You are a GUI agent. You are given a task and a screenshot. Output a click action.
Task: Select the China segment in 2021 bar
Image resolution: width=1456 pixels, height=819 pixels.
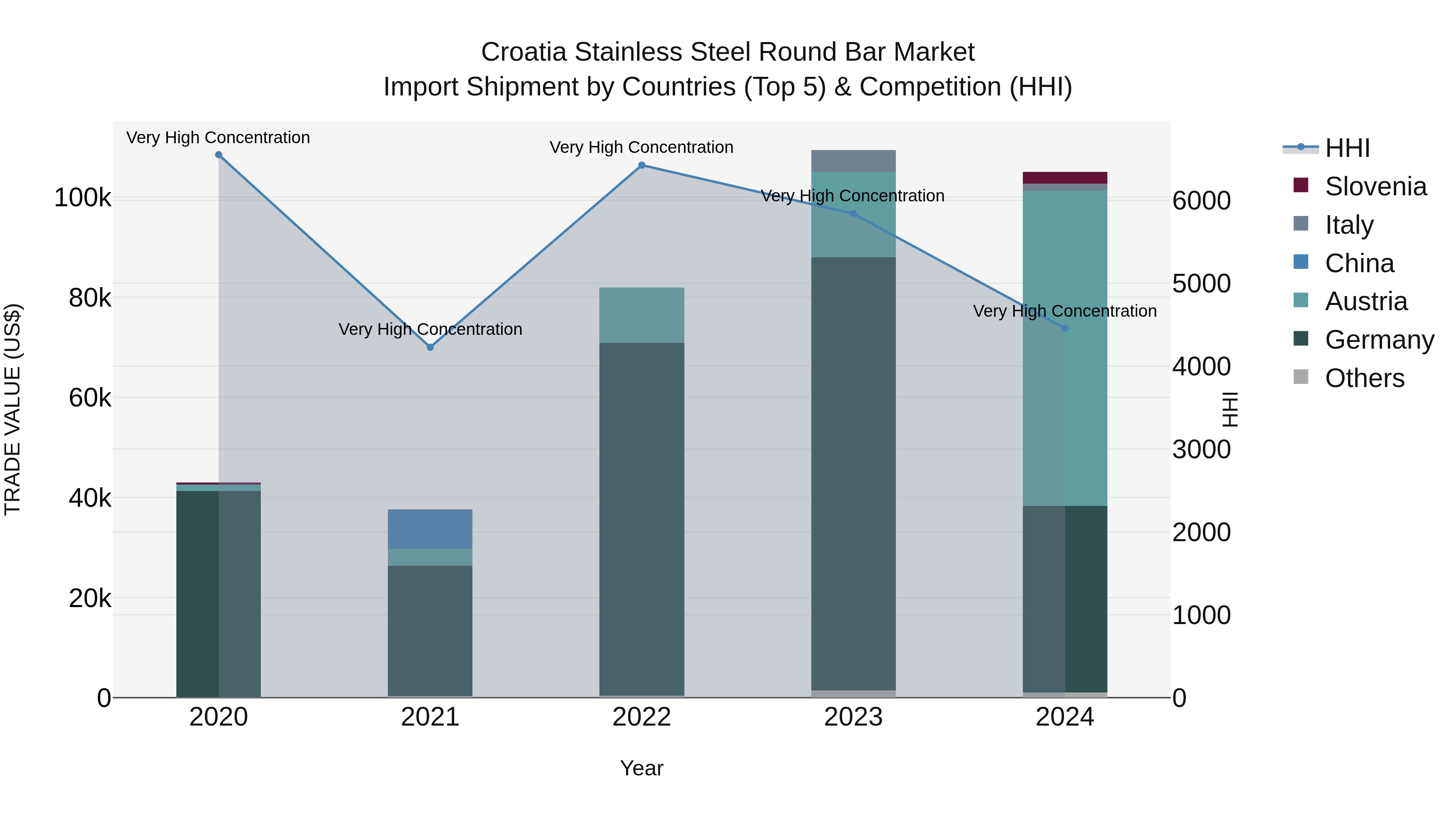430,529
